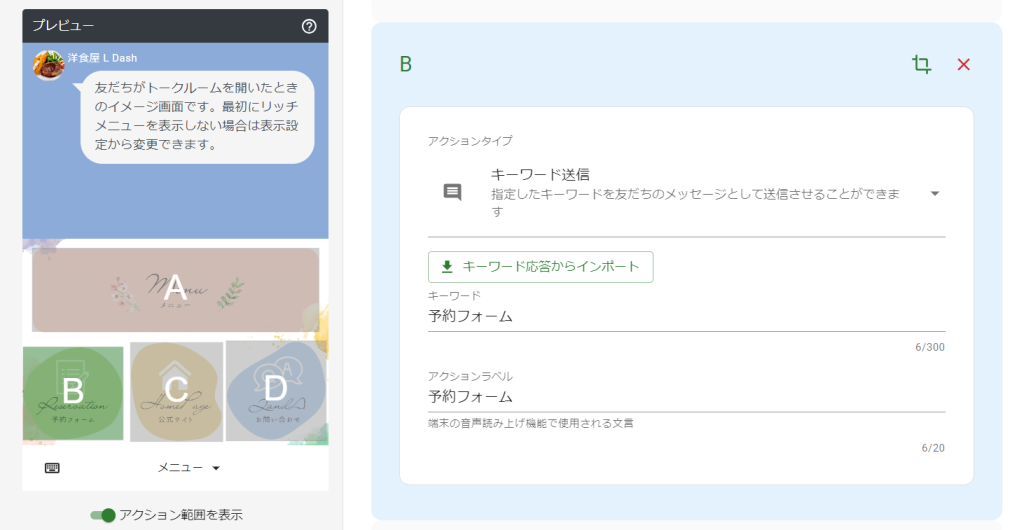Screen dimensions: 1024x530
Task: Click the キーワード送信 action type label
Action: pyautogui.click(x=540, y=174)
